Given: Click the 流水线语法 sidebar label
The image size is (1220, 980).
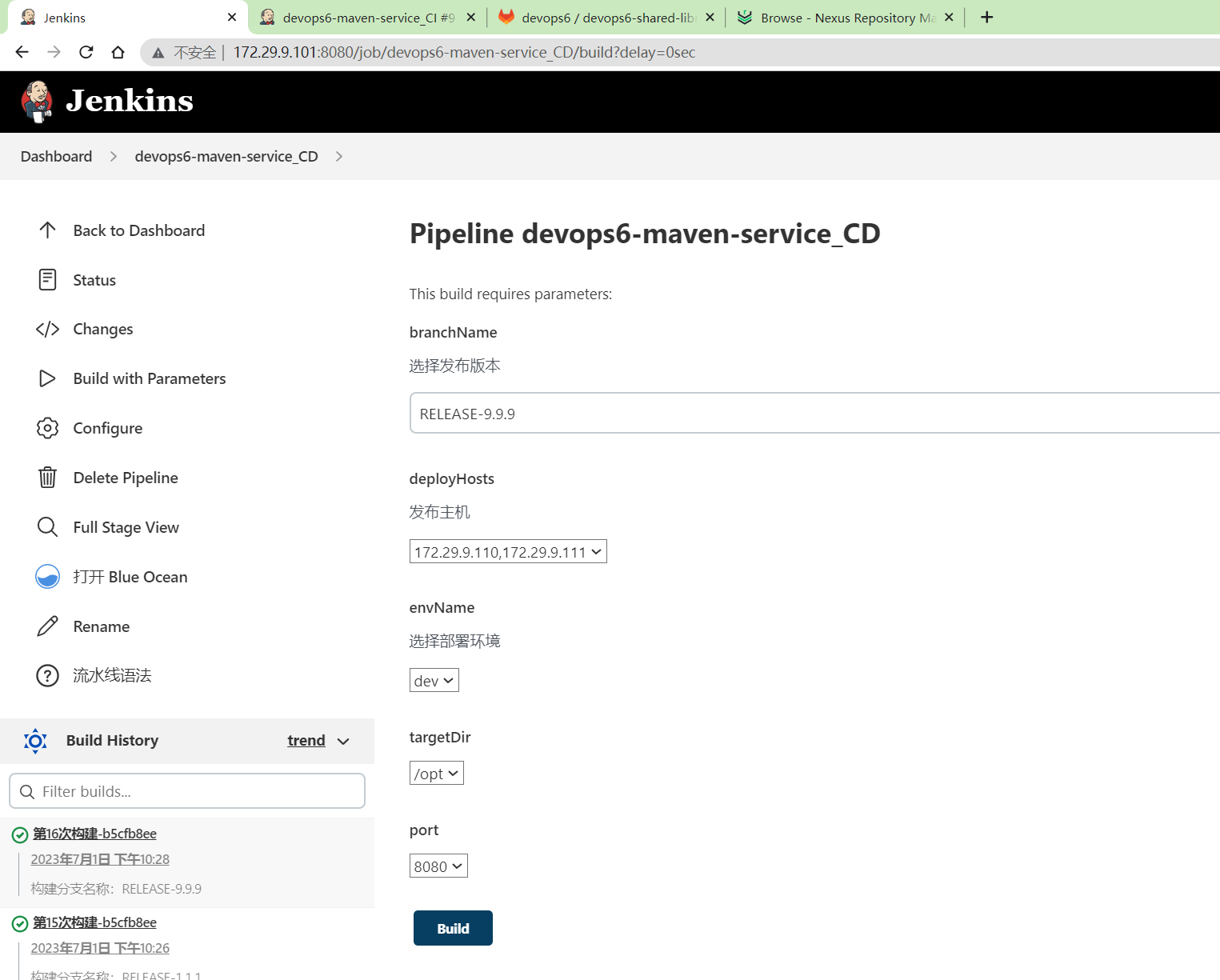Looking at the screenshot, I should pyautogui.click(x=112, y=675).
